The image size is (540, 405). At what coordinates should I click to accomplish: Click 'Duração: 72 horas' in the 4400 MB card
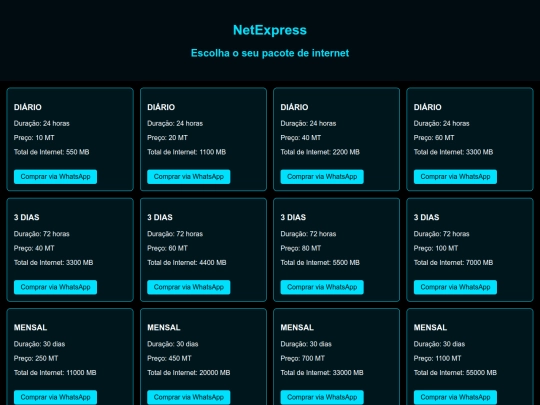[175, 234]
